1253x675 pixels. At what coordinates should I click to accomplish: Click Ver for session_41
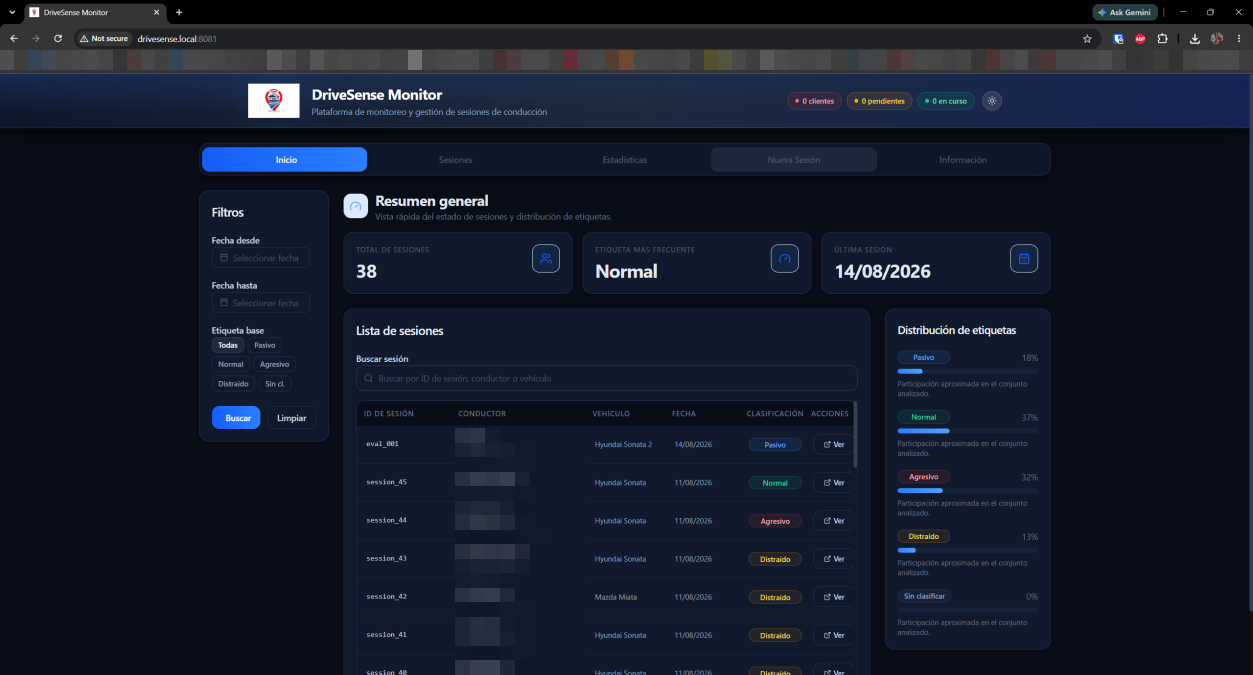coord(833,635)
